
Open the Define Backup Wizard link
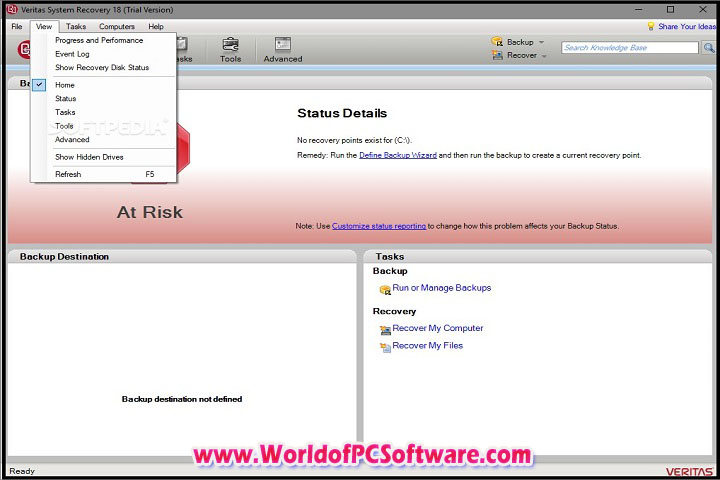pyautogui.click(x=398, y=155)
